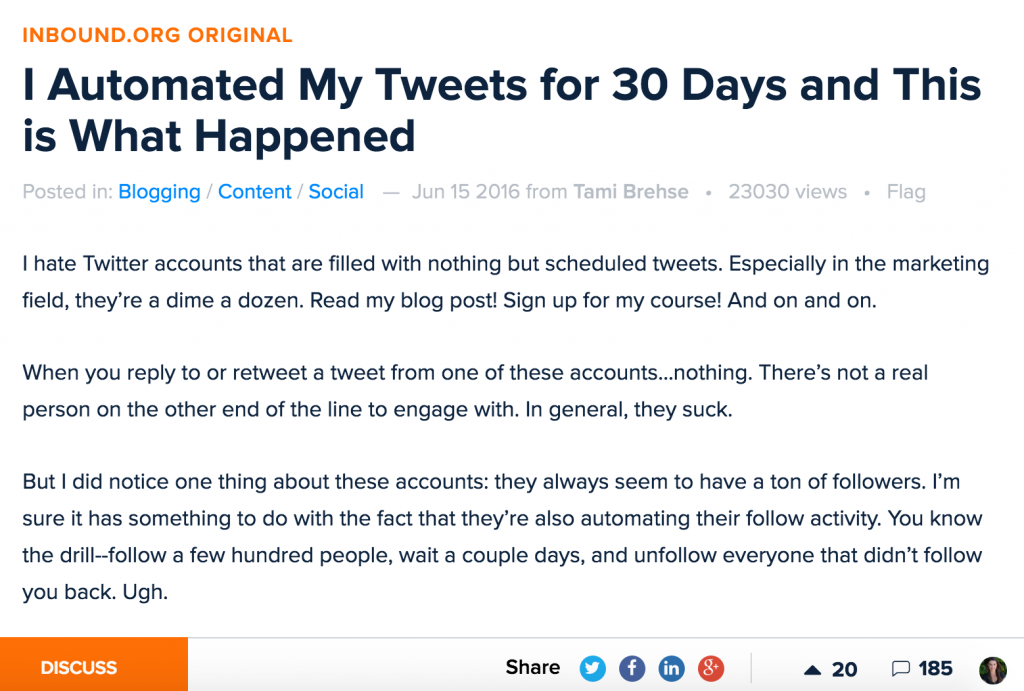Share the article on LinkedIn
The image size is (1024, 691).
tap(671, 668)
